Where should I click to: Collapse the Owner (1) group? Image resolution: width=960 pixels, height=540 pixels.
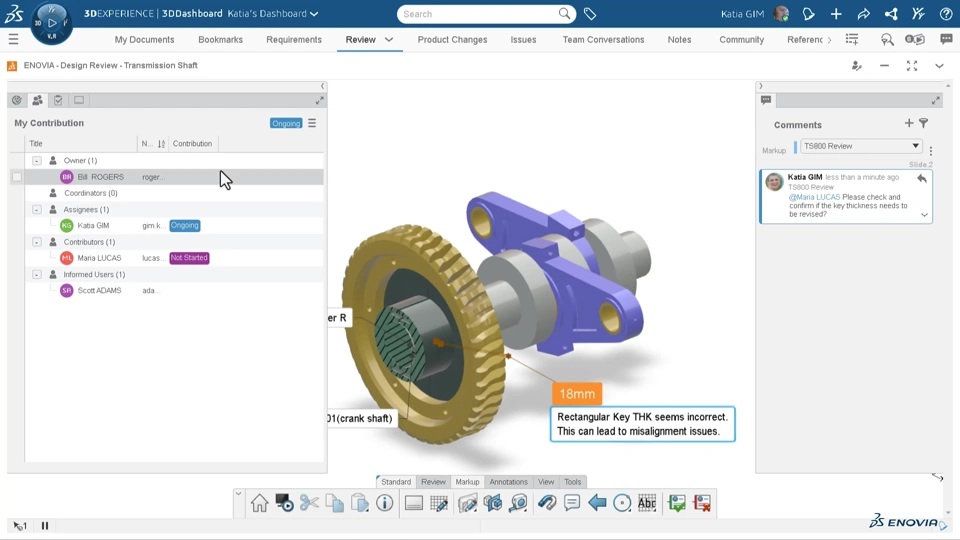click(x=37, y=160)
